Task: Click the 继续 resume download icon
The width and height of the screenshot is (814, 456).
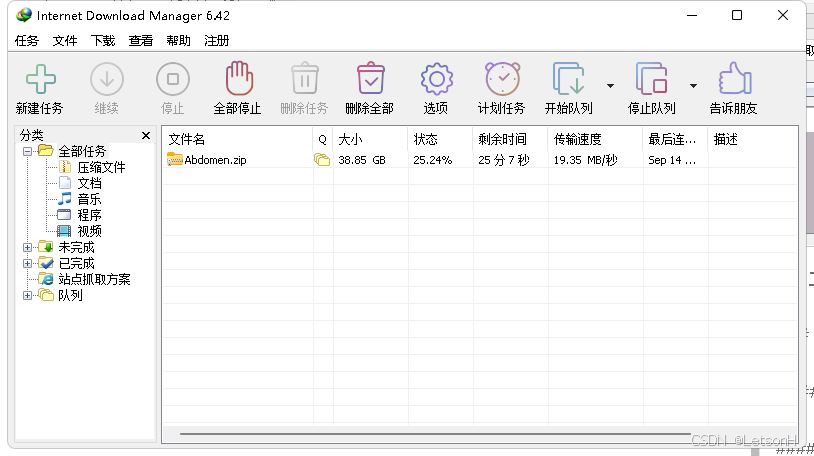Action: 106,79
